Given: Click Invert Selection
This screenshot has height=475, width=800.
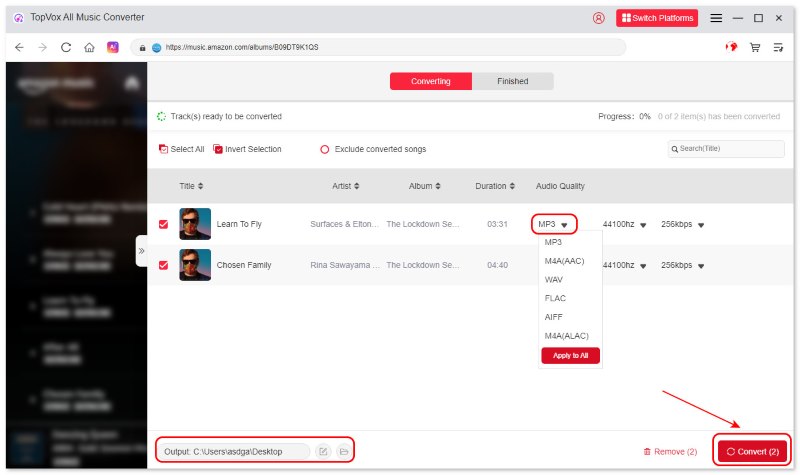Looking at the screenshot, I should click(x=247, y=149).
